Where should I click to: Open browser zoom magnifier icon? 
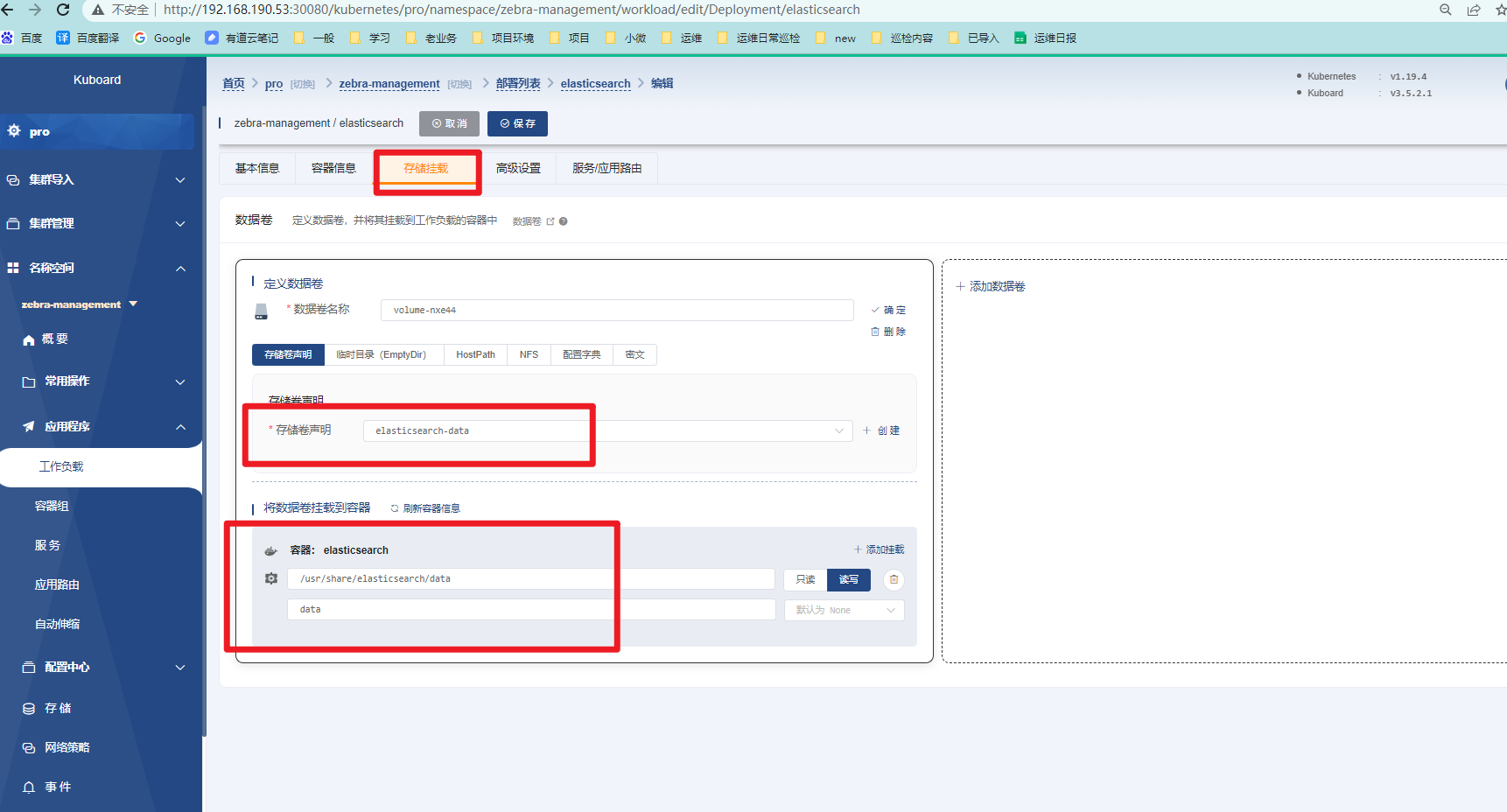coord(1446,10)
